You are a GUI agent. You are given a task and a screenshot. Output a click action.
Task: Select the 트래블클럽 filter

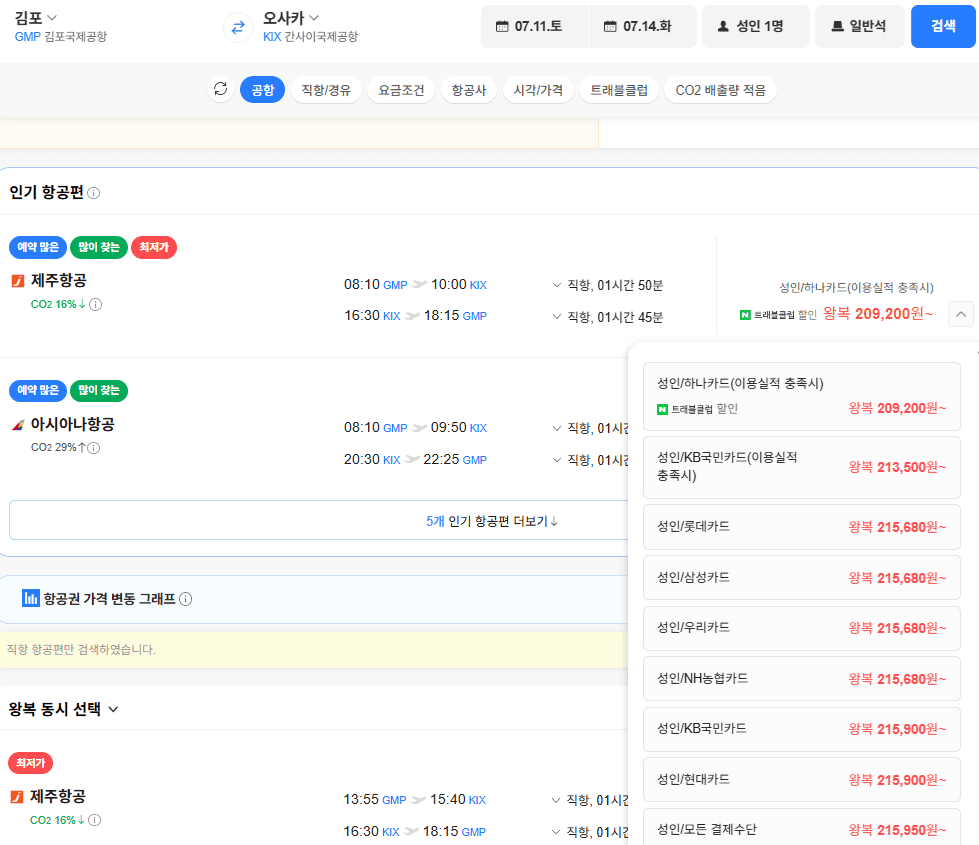pyautogui.click(x=619, y=90)
